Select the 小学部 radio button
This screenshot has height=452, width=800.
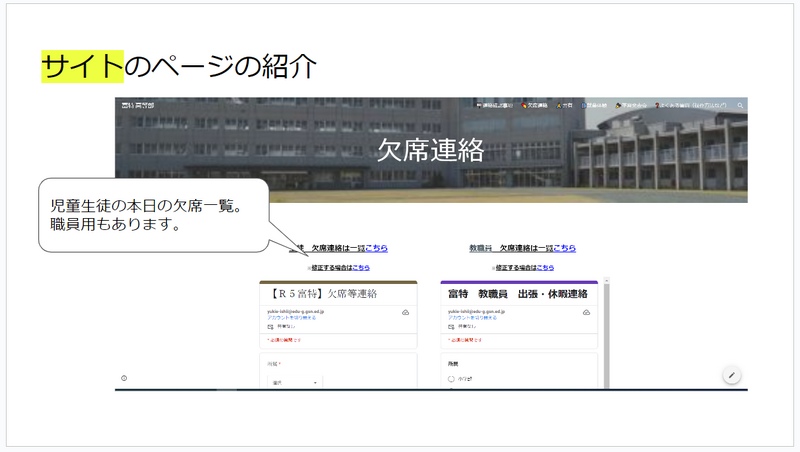click(x=451, y=379)
